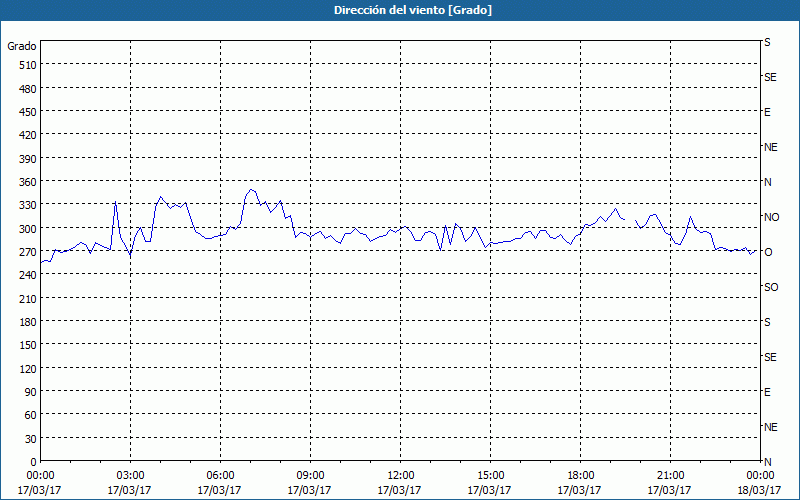800x500 pixels.
Task: Pick the 30 value on the left axis
Action: point(31,439)
